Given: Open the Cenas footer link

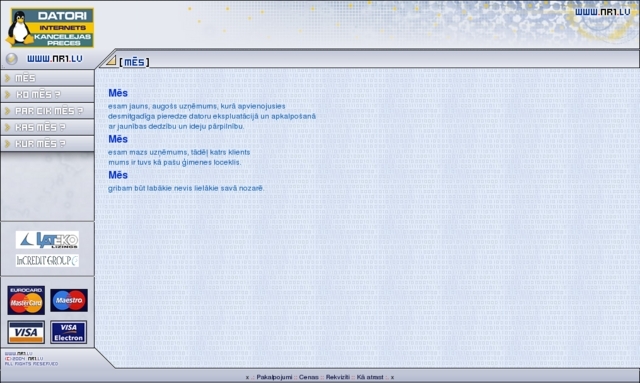Looking at the screenshot, I should pyautogui.click(x=309, y=377).
